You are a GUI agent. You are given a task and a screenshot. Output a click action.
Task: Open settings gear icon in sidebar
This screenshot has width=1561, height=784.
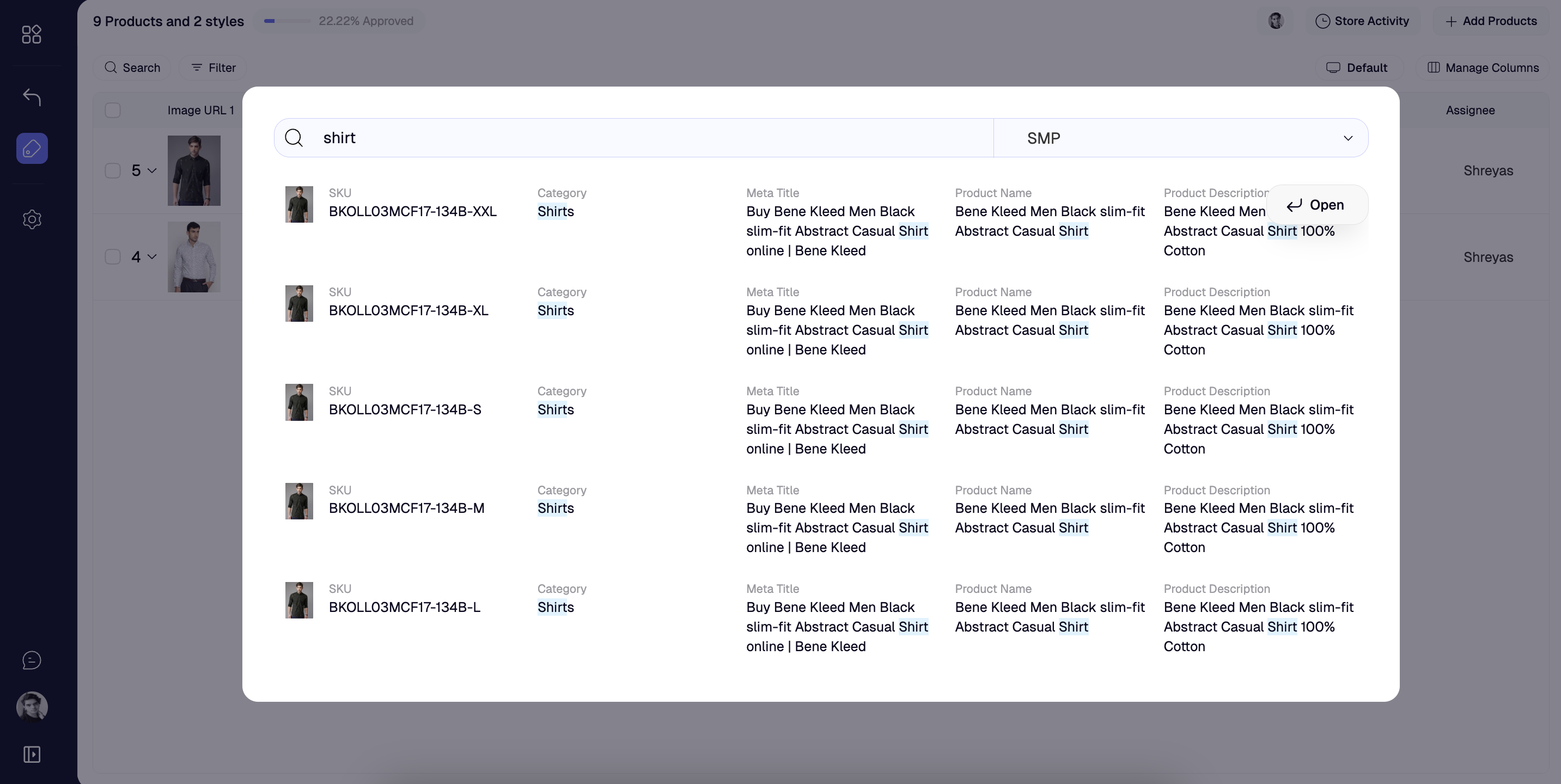pyautogui.click(x=32, y=219)
